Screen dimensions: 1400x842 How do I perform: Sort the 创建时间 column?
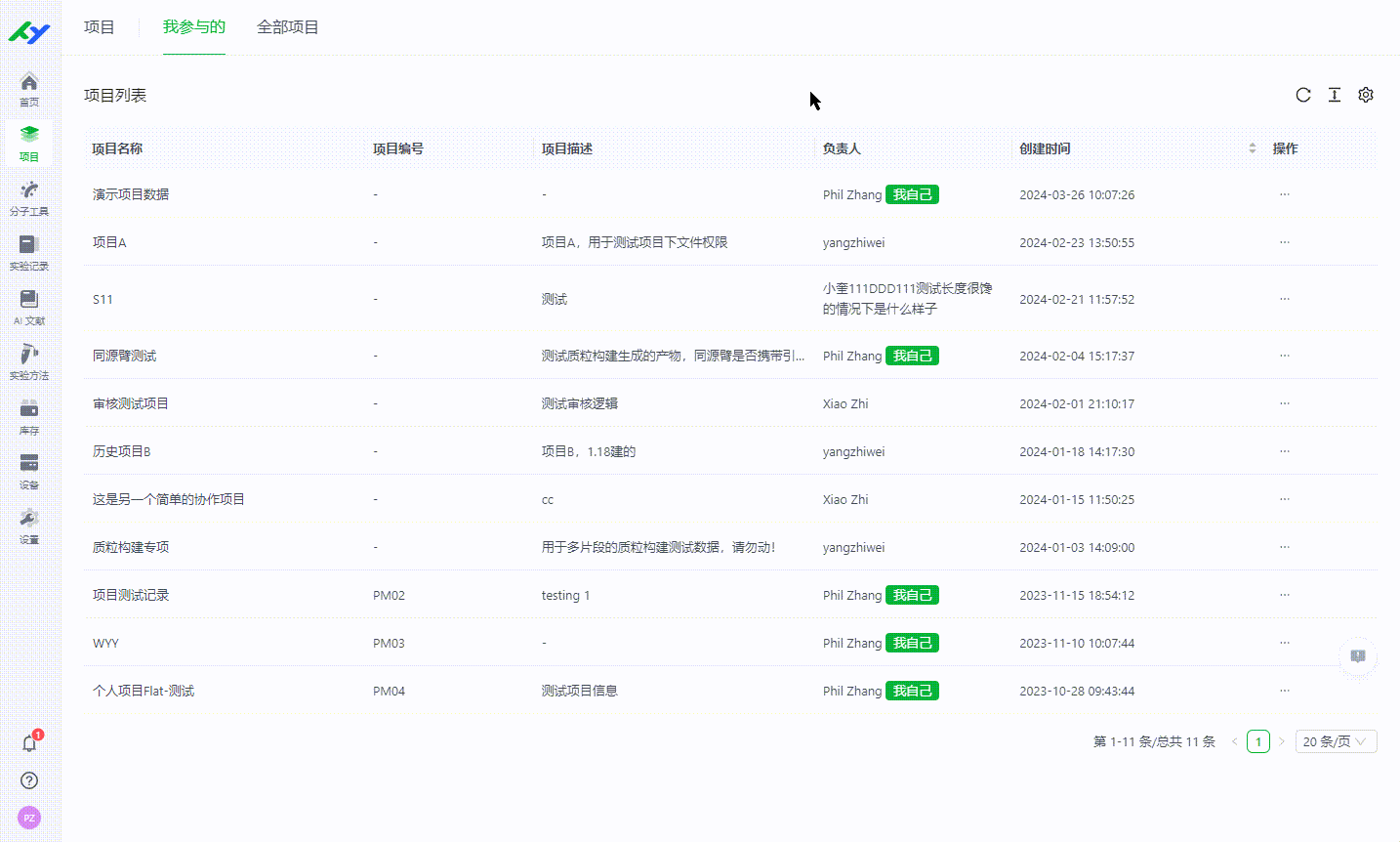pos(1252,147)
